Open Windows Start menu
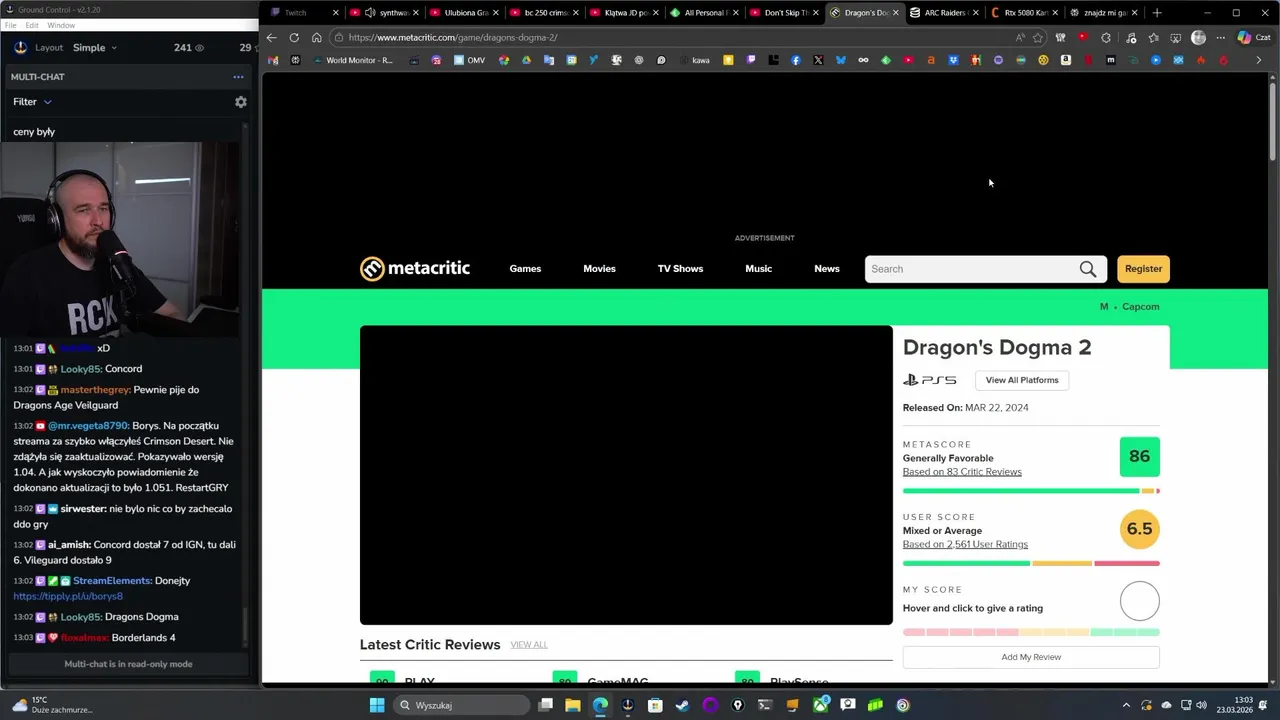 click(x=377, y=705)
